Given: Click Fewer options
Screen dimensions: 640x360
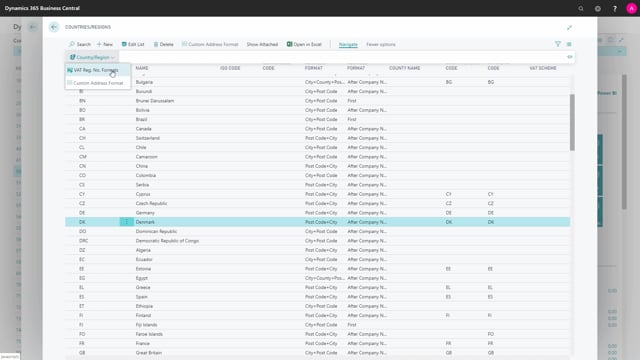Looking at the screenshot, I should click(x=380, y=44).
